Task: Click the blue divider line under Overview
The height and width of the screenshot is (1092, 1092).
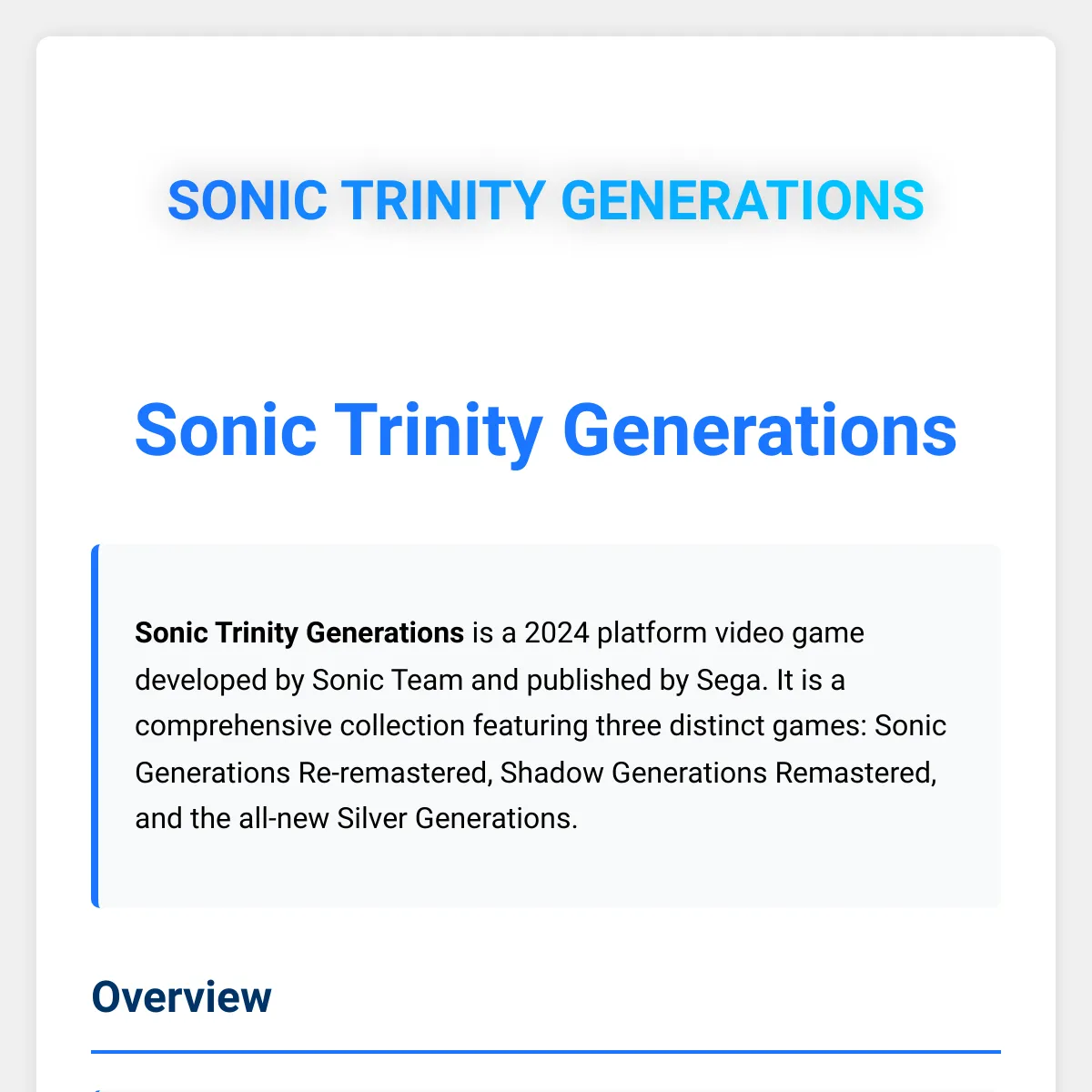Action: 546,1052
